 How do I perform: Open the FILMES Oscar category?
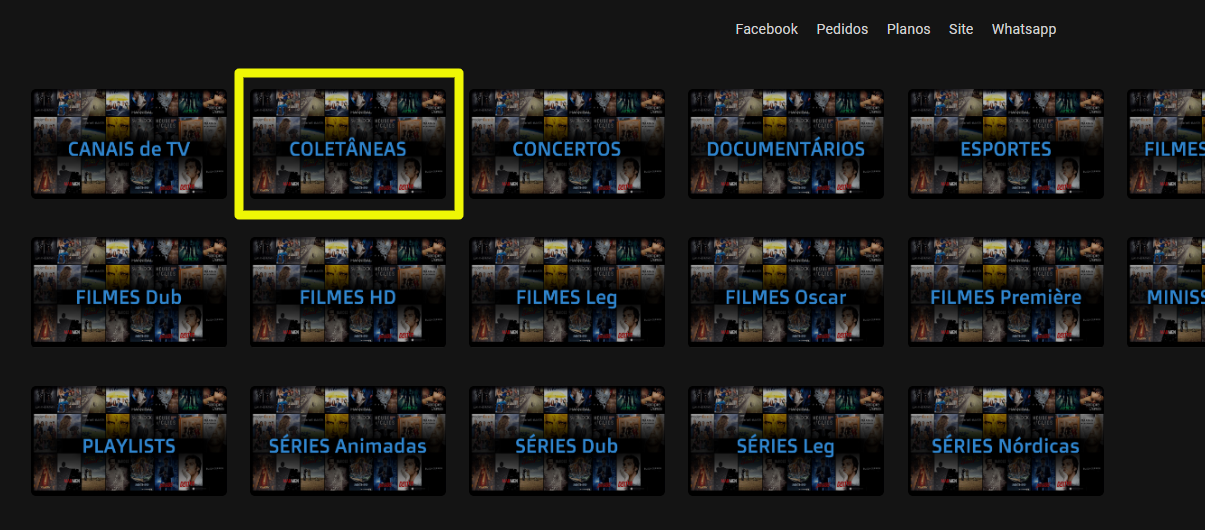pos(786,292)
